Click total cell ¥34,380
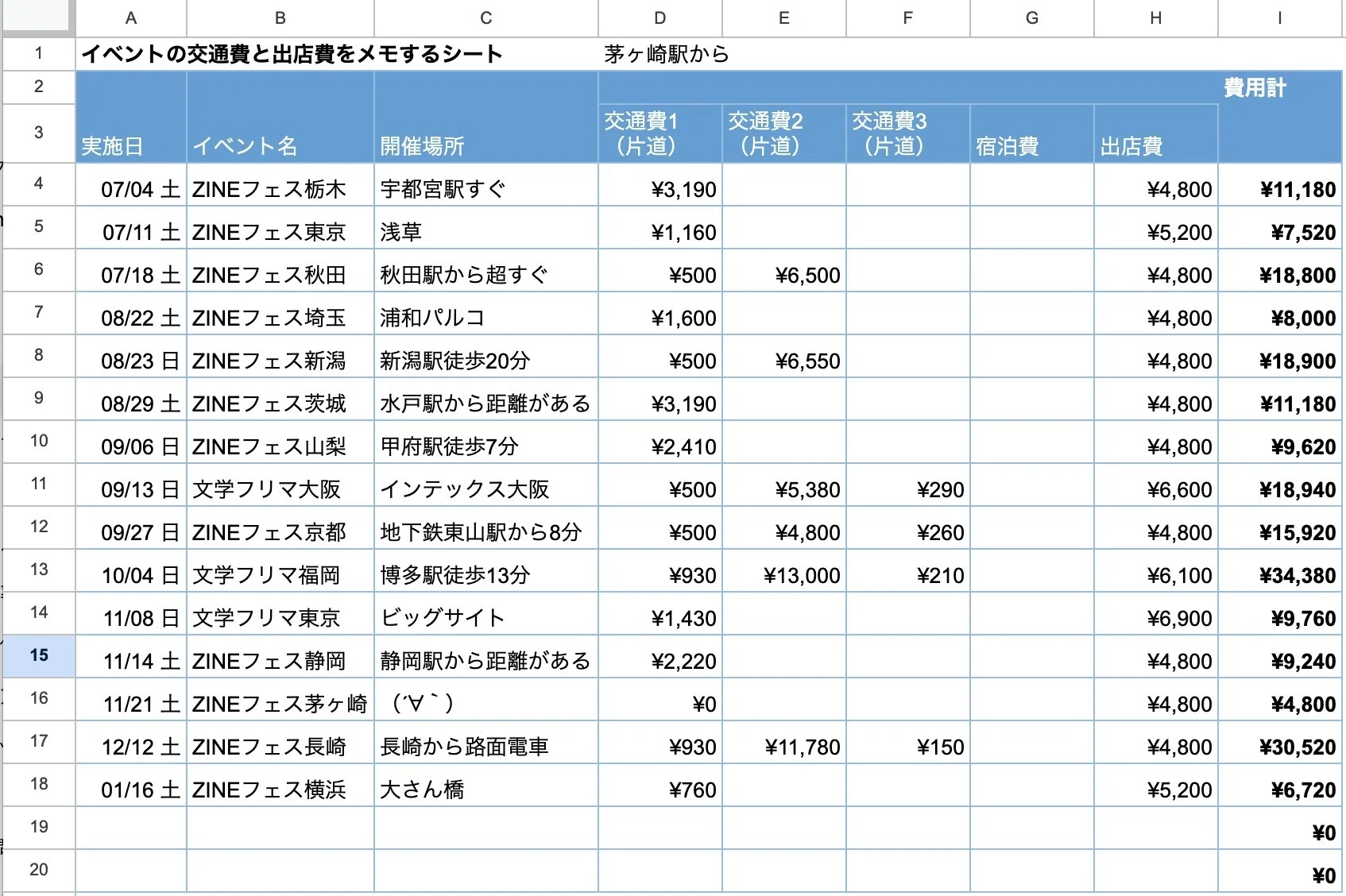The image size is (1346, 896). click(1280, 571)
